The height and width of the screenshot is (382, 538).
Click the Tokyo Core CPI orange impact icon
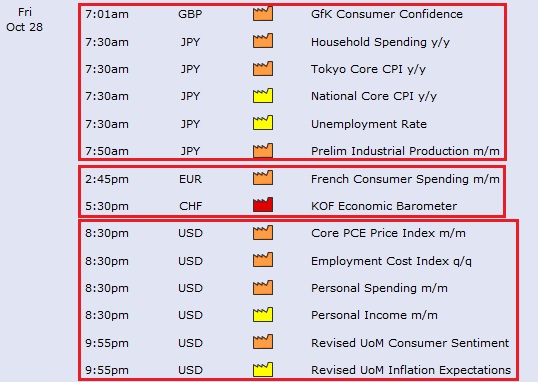click(263, 69)
